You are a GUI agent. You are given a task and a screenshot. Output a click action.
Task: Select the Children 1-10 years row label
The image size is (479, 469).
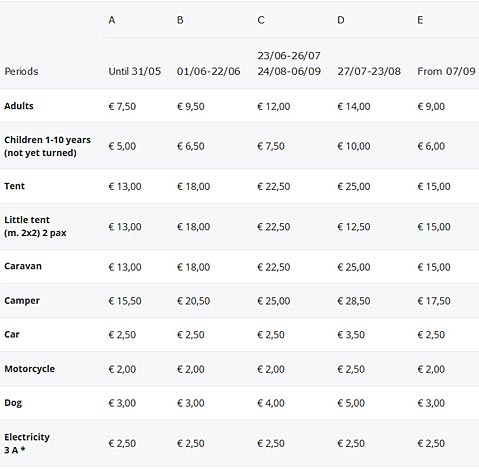pyautogui.click(x=47, y=146)
